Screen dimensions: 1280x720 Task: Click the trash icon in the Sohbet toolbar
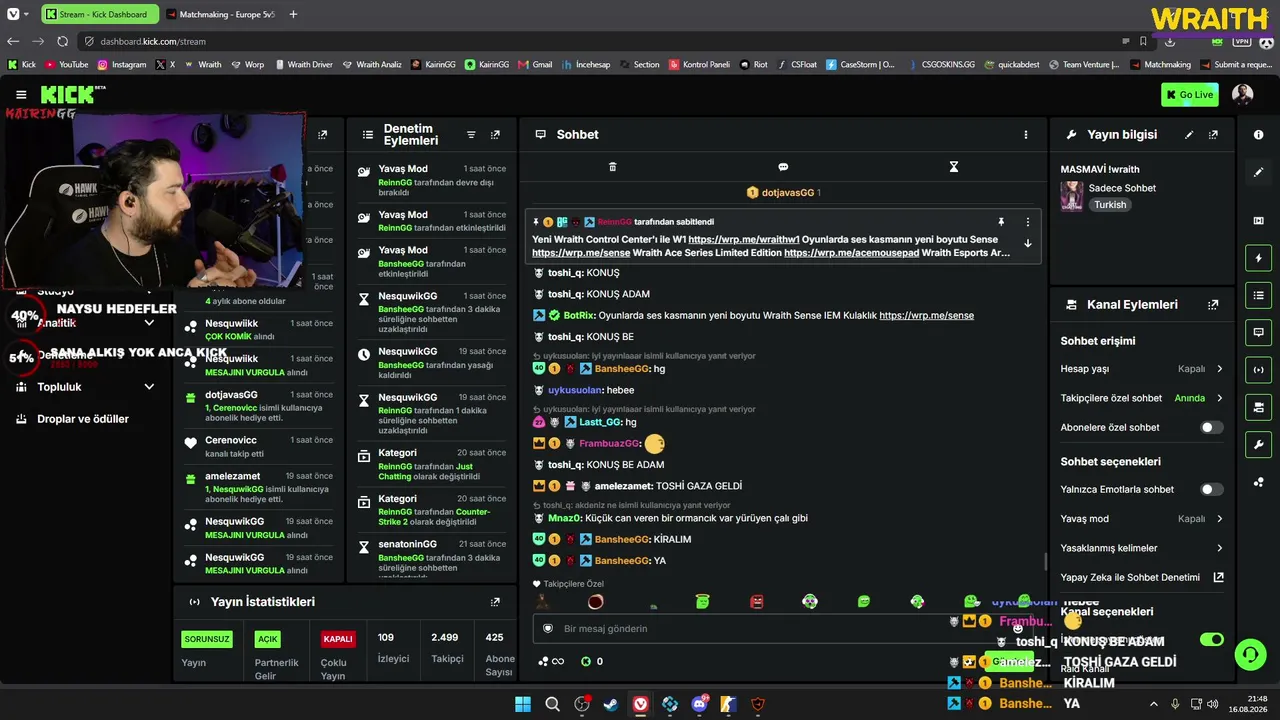tap(613, 167)
